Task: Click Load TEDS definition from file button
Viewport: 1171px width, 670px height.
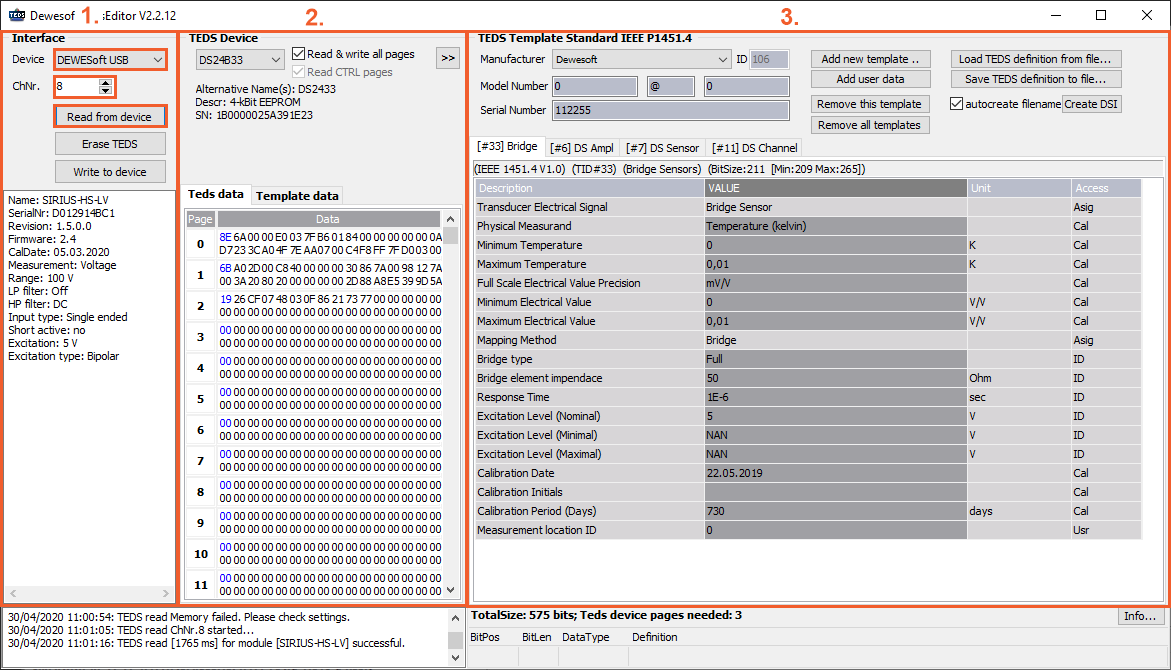Action: [x=1035, y=59]
